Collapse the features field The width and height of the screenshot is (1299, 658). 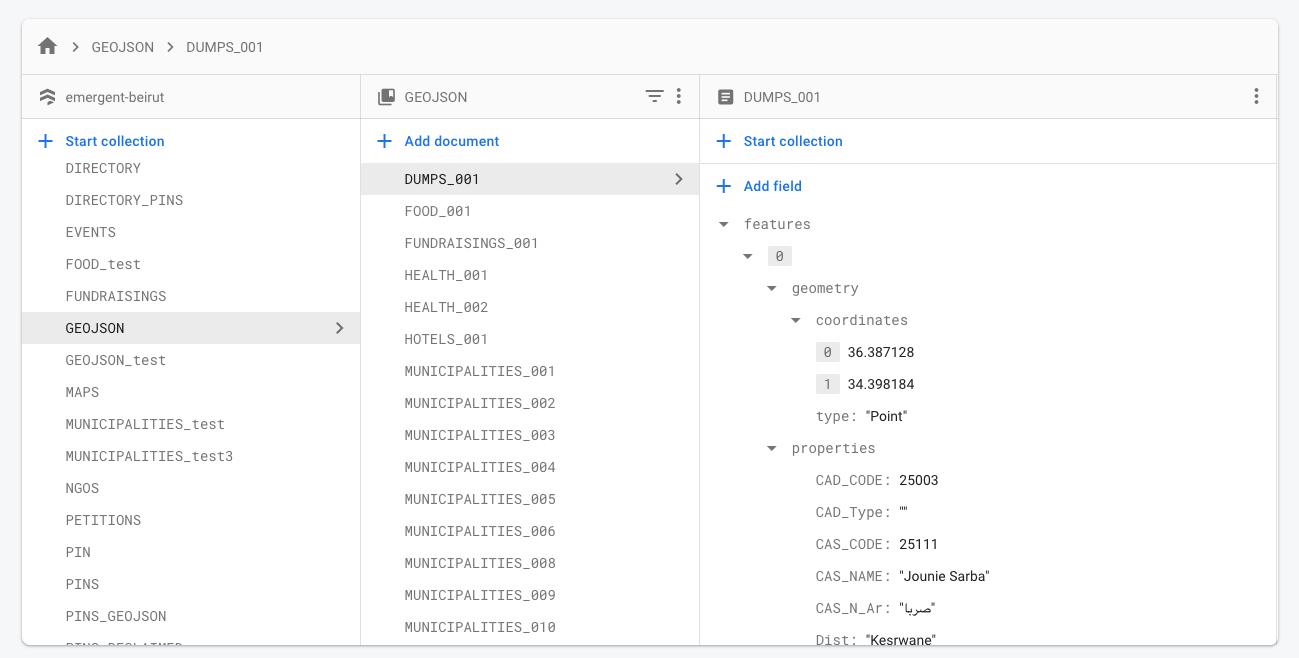coord(724,224)
